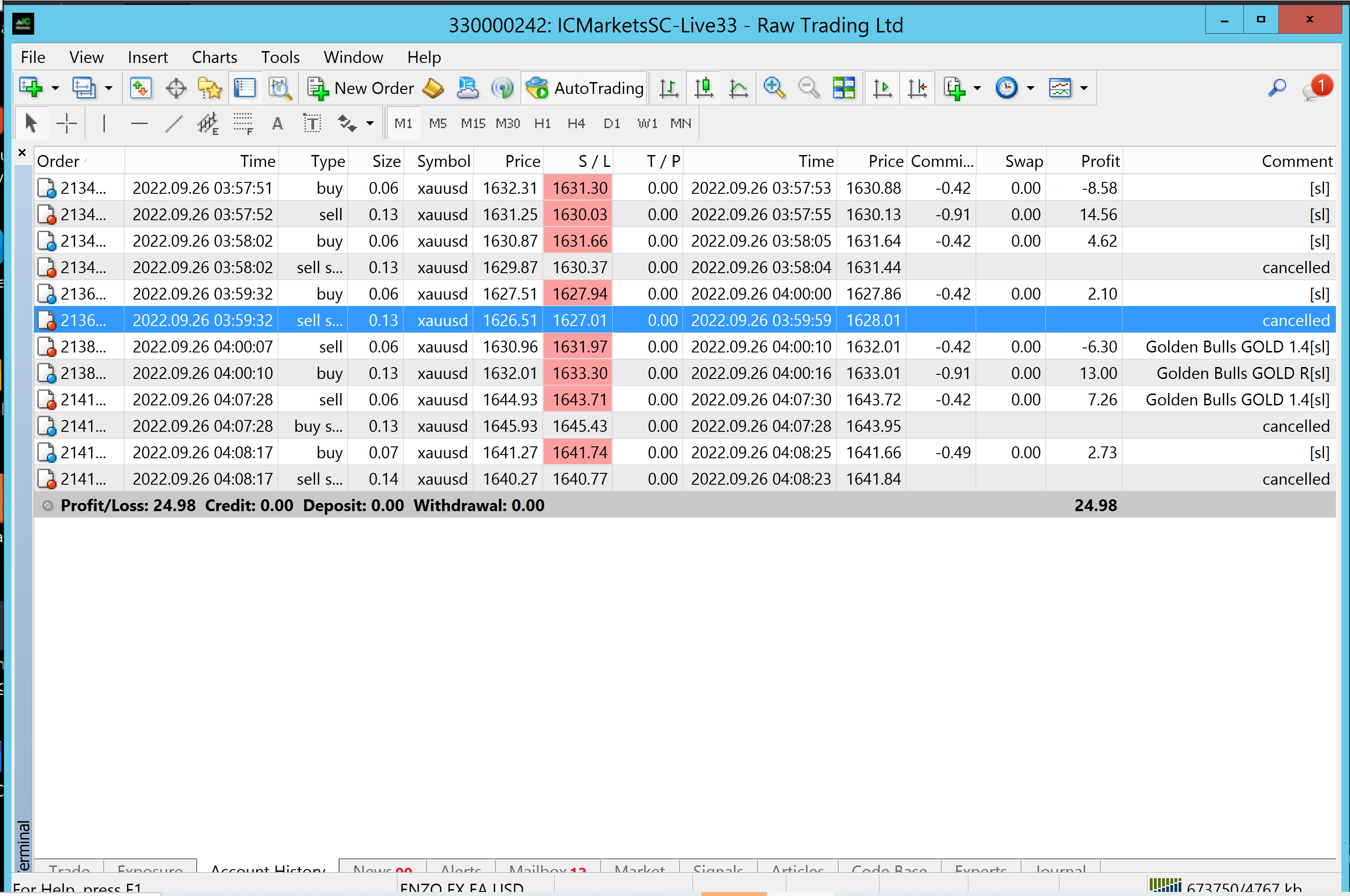The height and width of the screenshot is (896, 1350).
Task: Open the notifications chat bubble icon
Action: (x=1314, y=88)
